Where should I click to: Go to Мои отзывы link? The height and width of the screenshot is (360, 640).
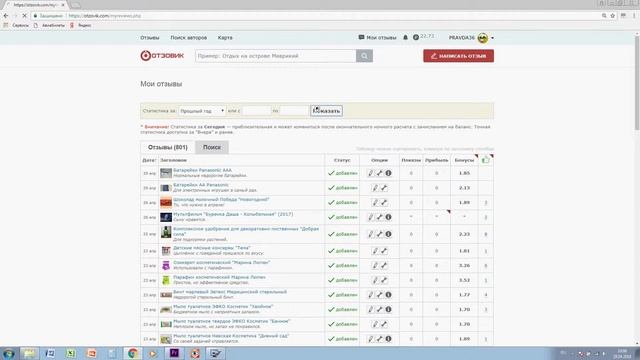(x=378, y=38)
